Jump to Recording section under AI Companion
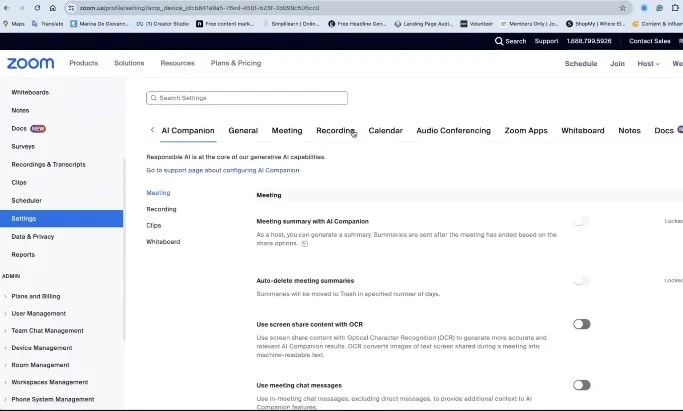Screen dimensions: 683x411 point(161,209)
